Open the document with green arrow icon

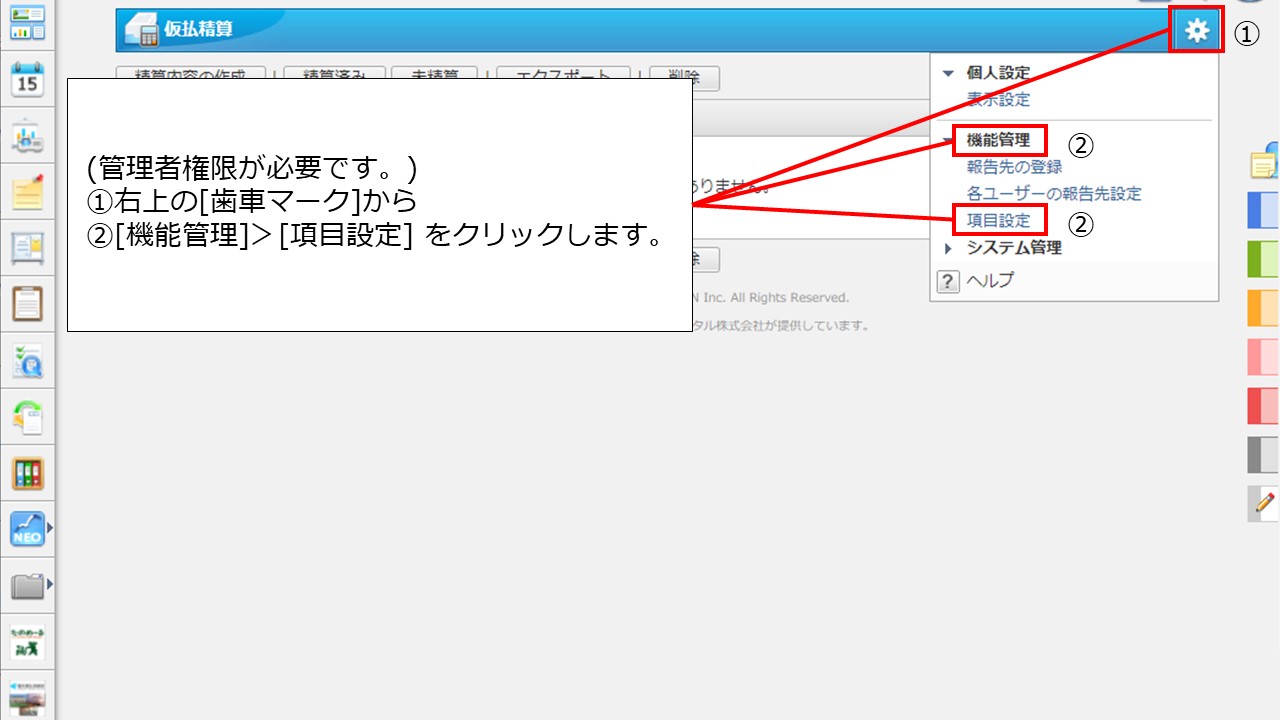[x=28, y=416]
